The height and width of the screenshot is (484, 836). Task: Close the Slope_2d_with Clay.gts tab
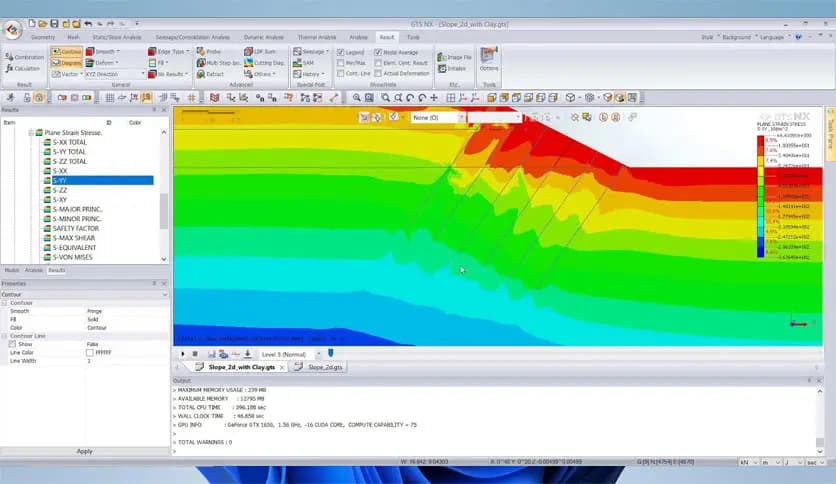(282, 367)
